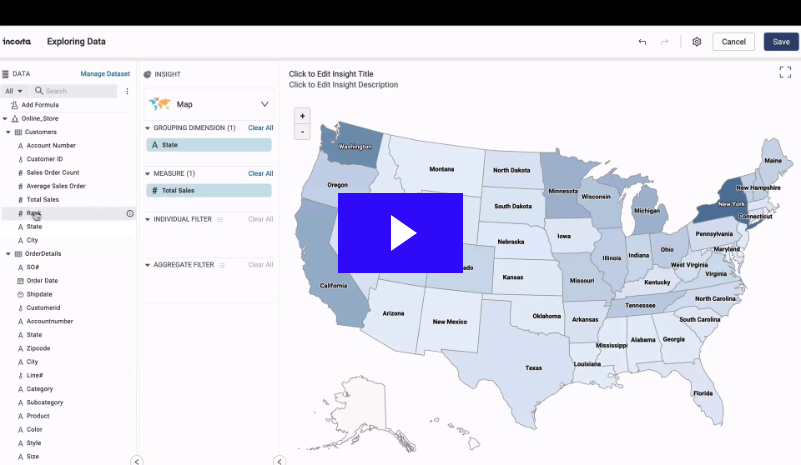Open the dataset more options menu

(127, 91)
